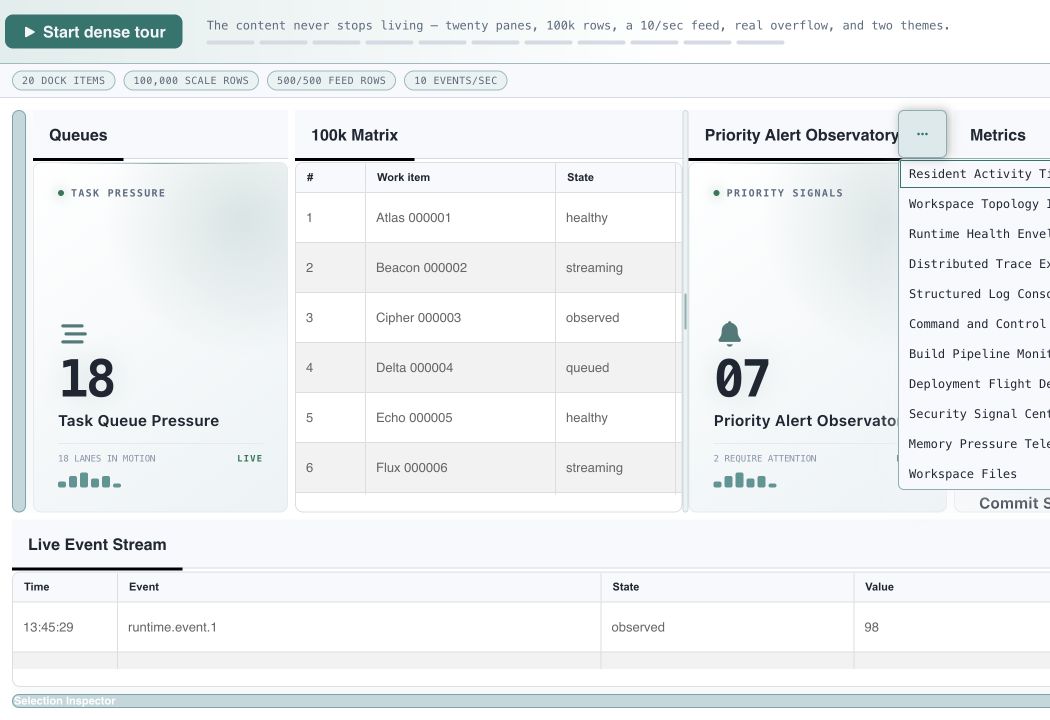Click the observed state of Cipher row
The width and height of the screenshot is (1050, 720).
615,317
